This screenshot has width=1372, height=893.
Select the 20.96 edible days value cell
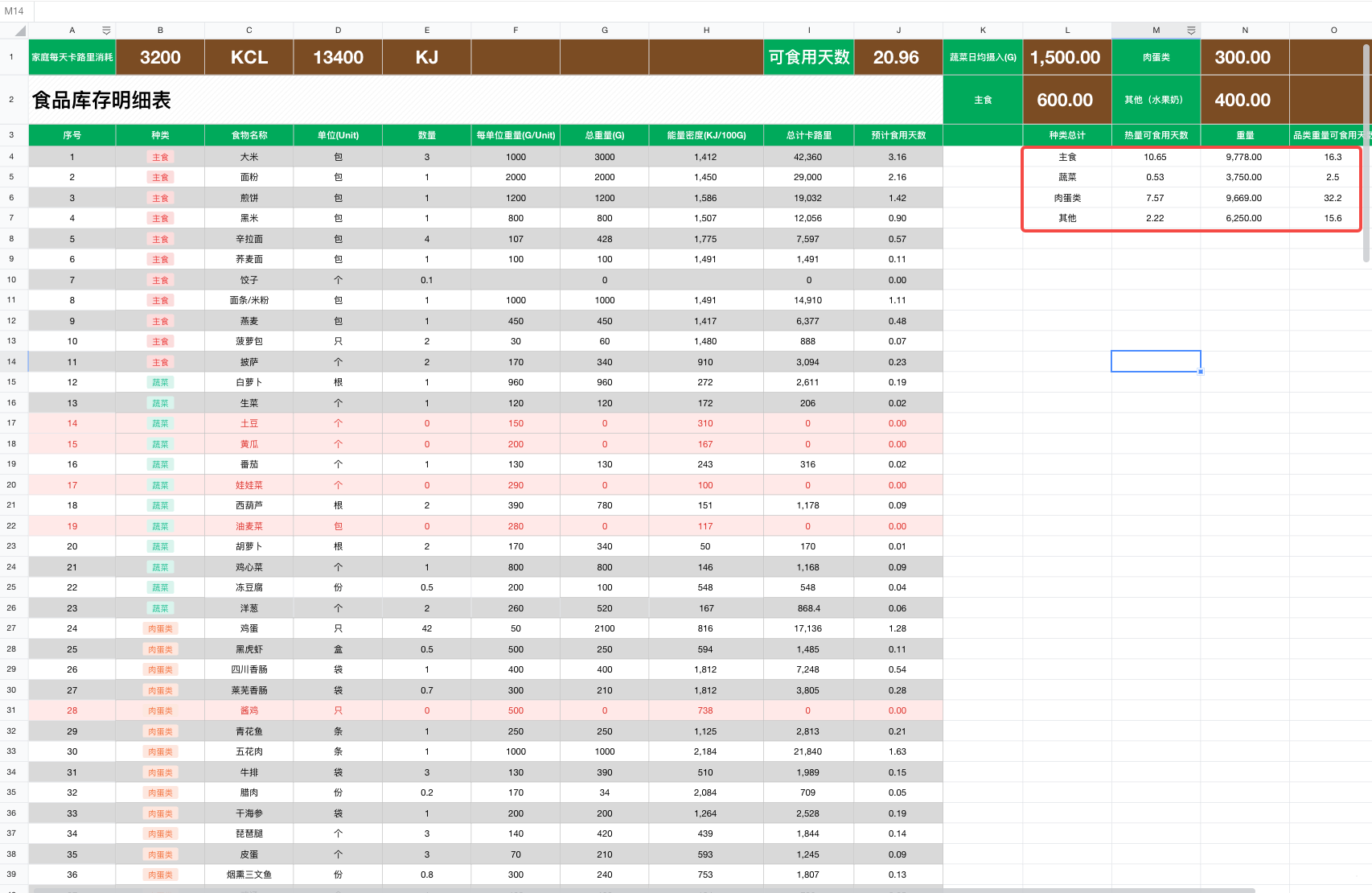[x=897, y=58]
